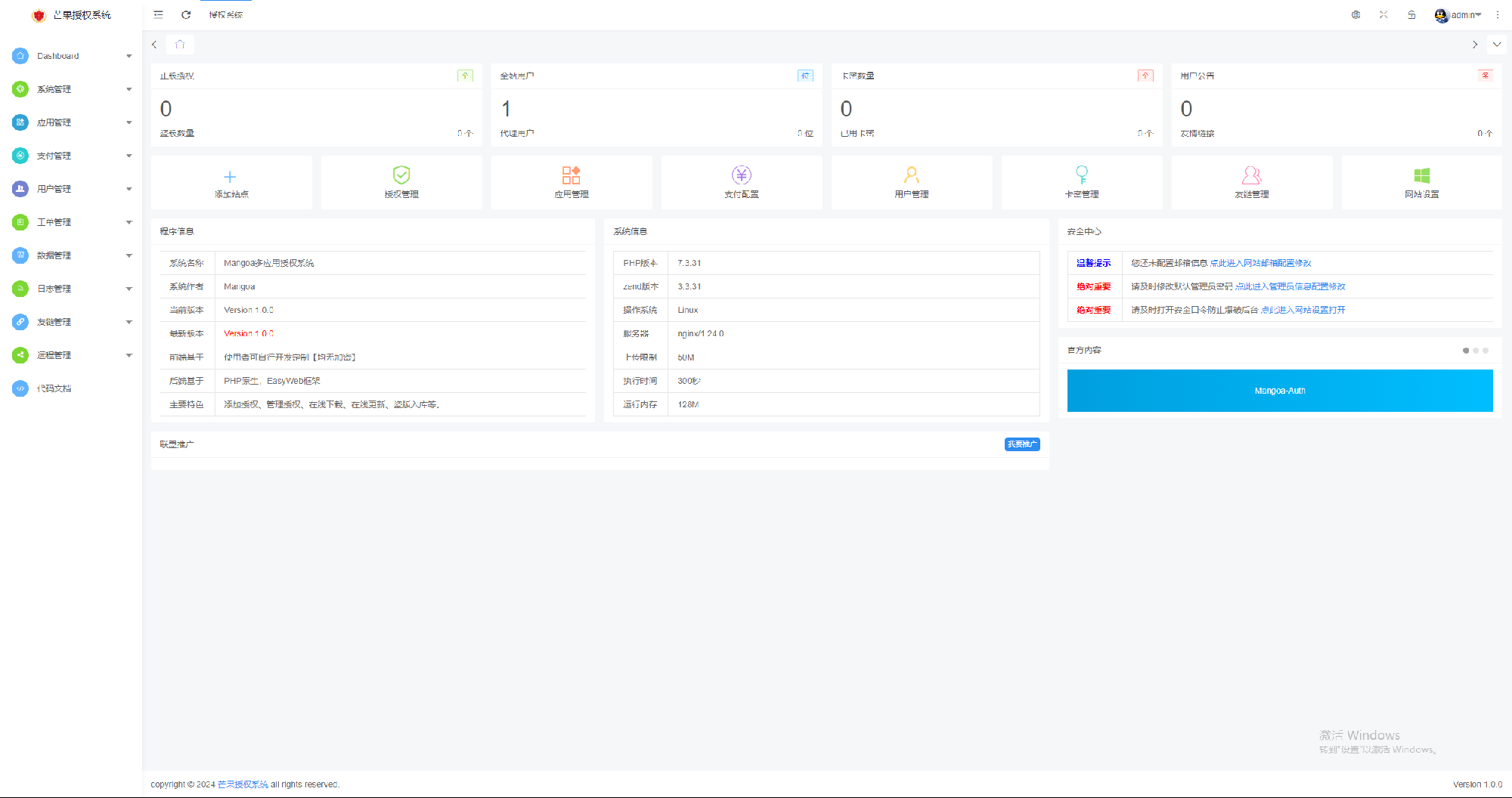
Task: Click the 用户管理 sidebar icon
Action: click(x=20, y=189)
